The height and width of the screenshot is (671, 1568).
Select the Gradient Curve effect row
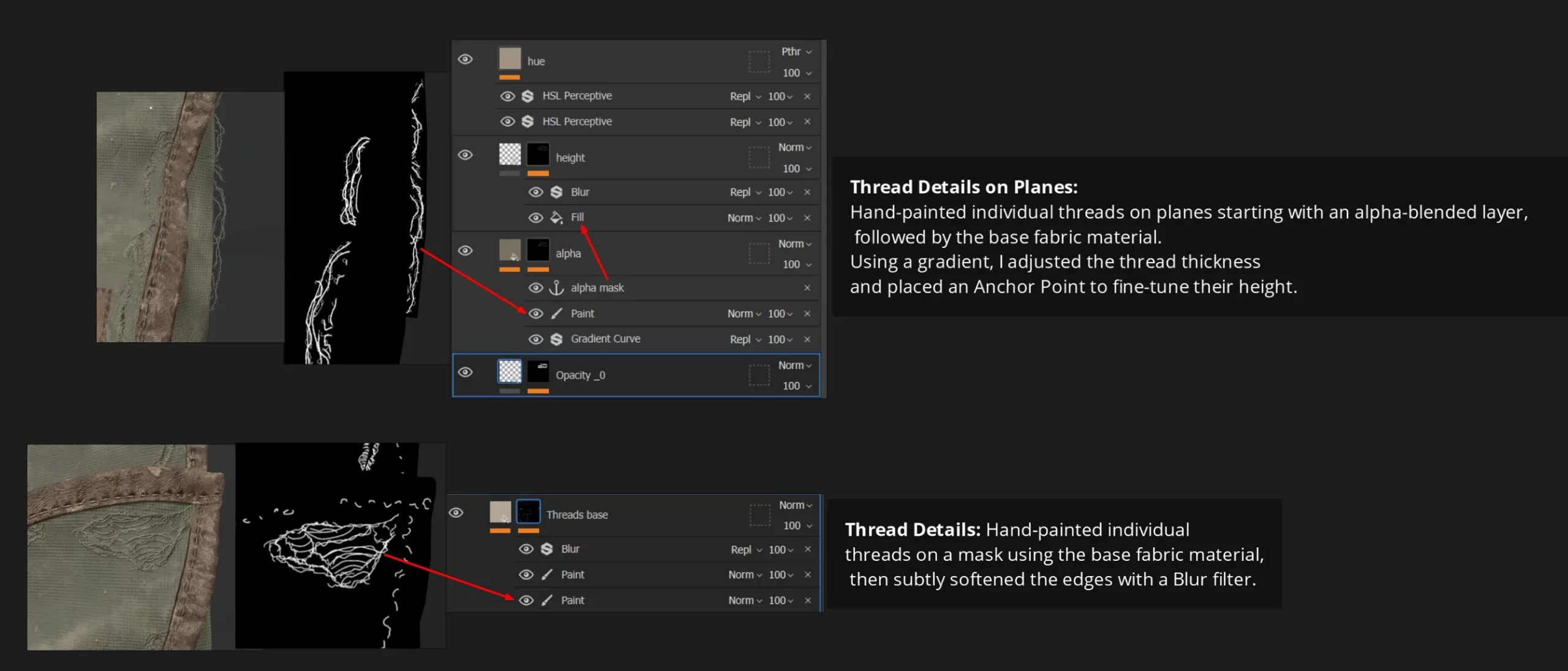[672, 339]
